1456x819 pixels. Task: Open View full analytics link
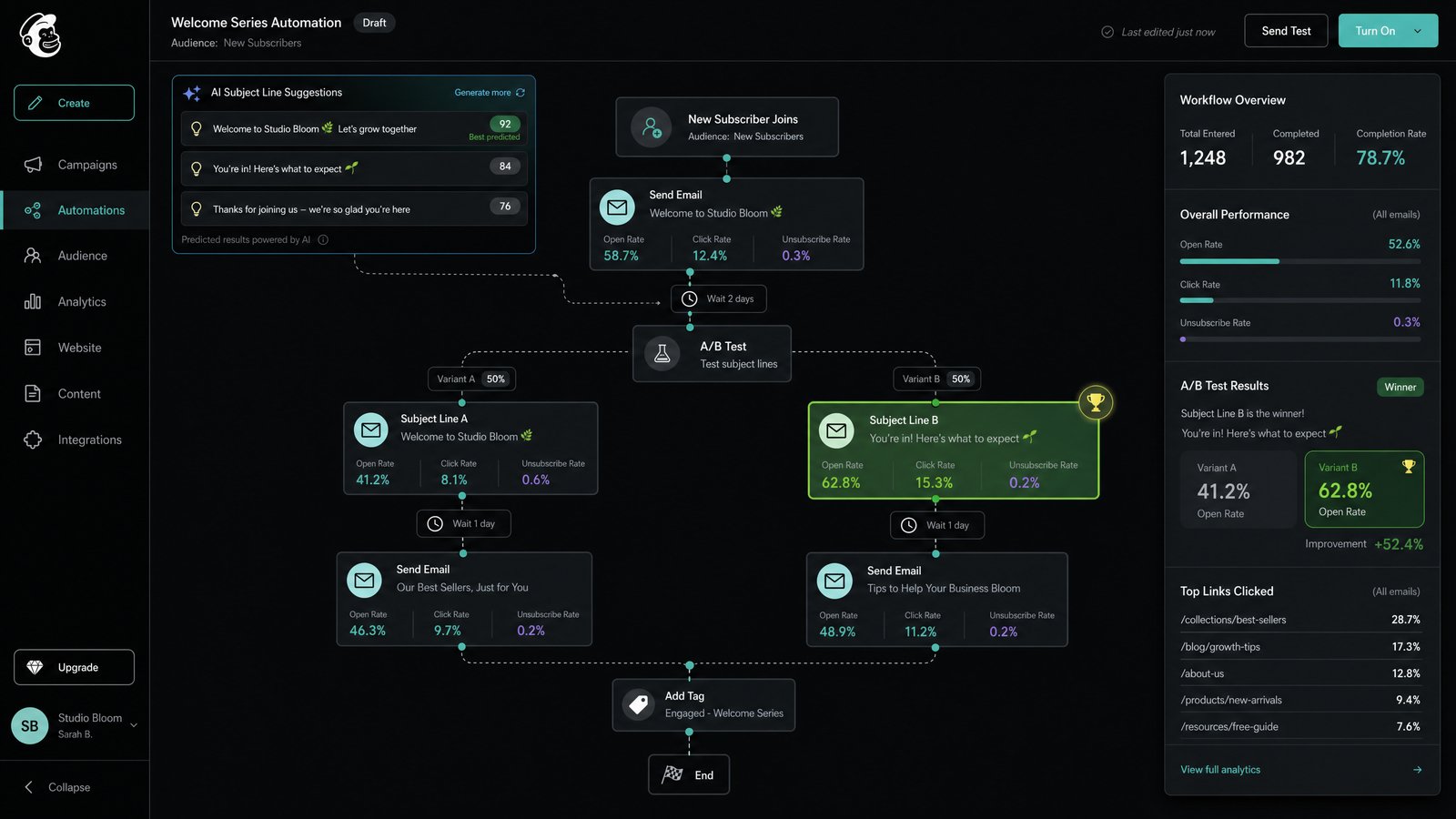pos(1220,770)
